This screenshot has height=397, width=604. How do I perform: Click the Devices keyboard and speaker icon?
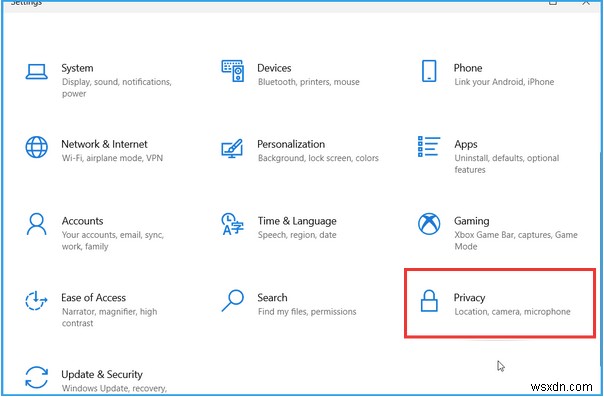(x=233, y=71)
